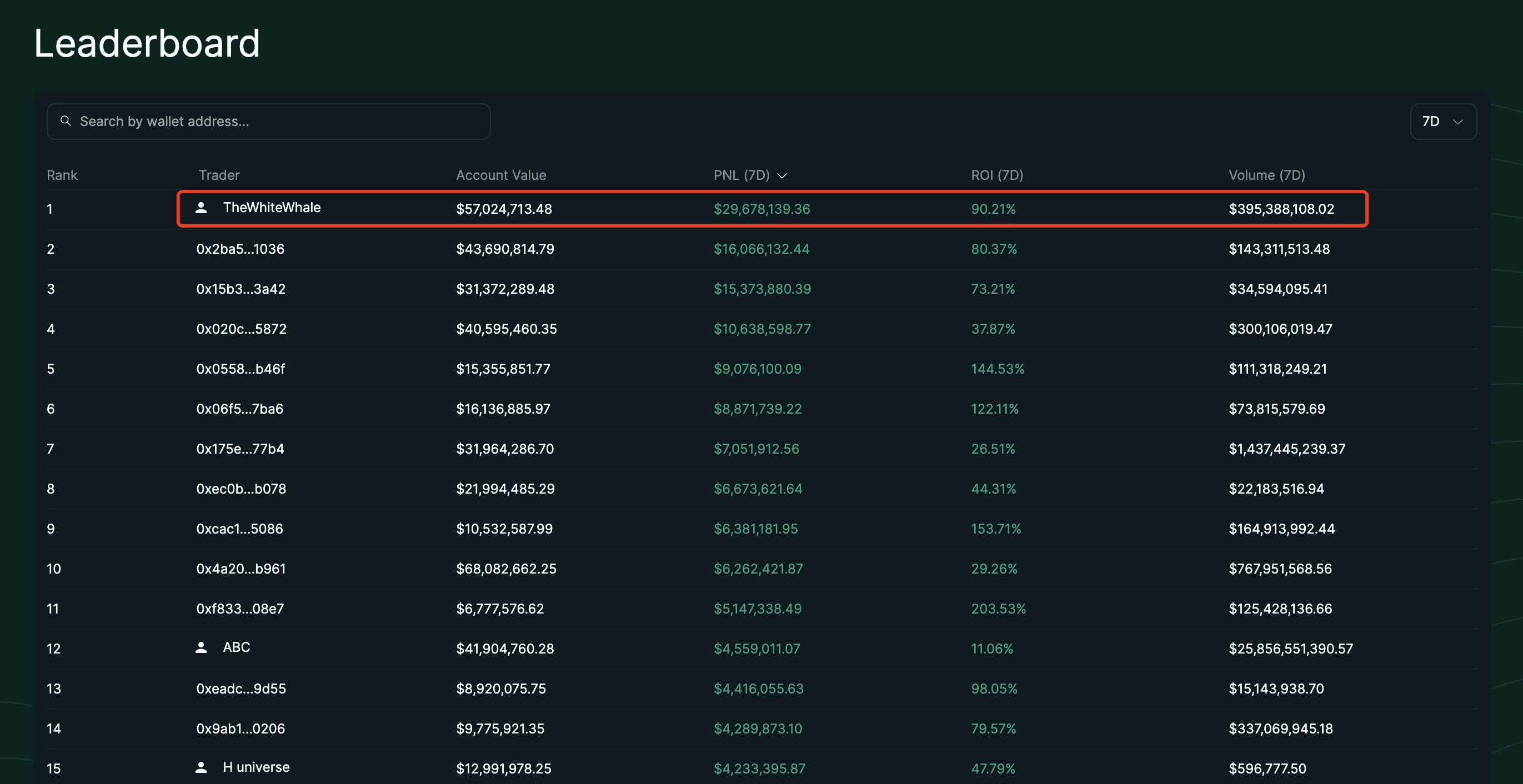Image resolution: width=1523 pixels, height=784 pixels.
Task: Open trader 0x2ba5...1036 details
Action: pyautogui.click(x=240, y=249)
